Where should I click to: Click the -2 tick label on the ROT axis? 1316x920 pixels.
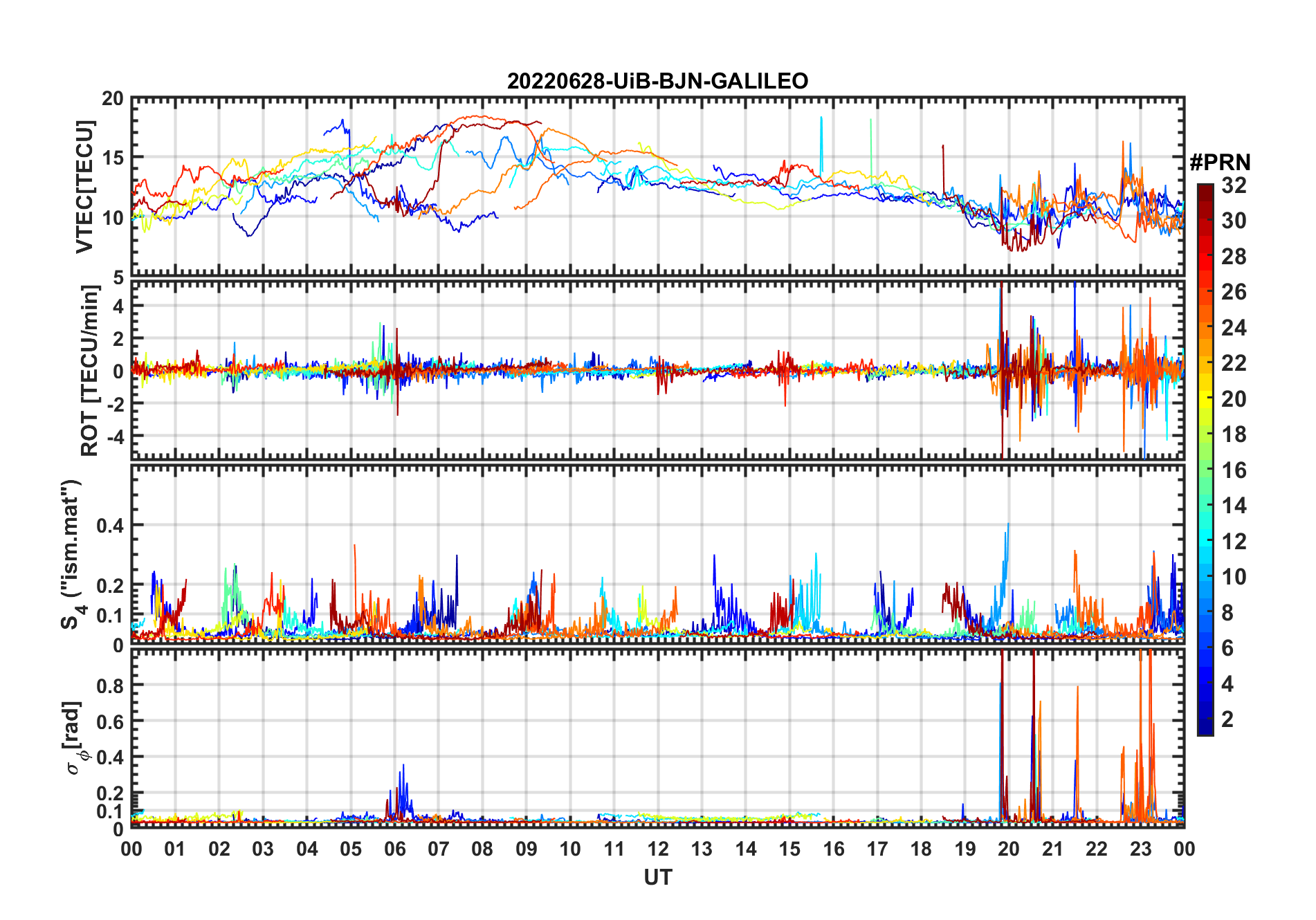(116, 404)
